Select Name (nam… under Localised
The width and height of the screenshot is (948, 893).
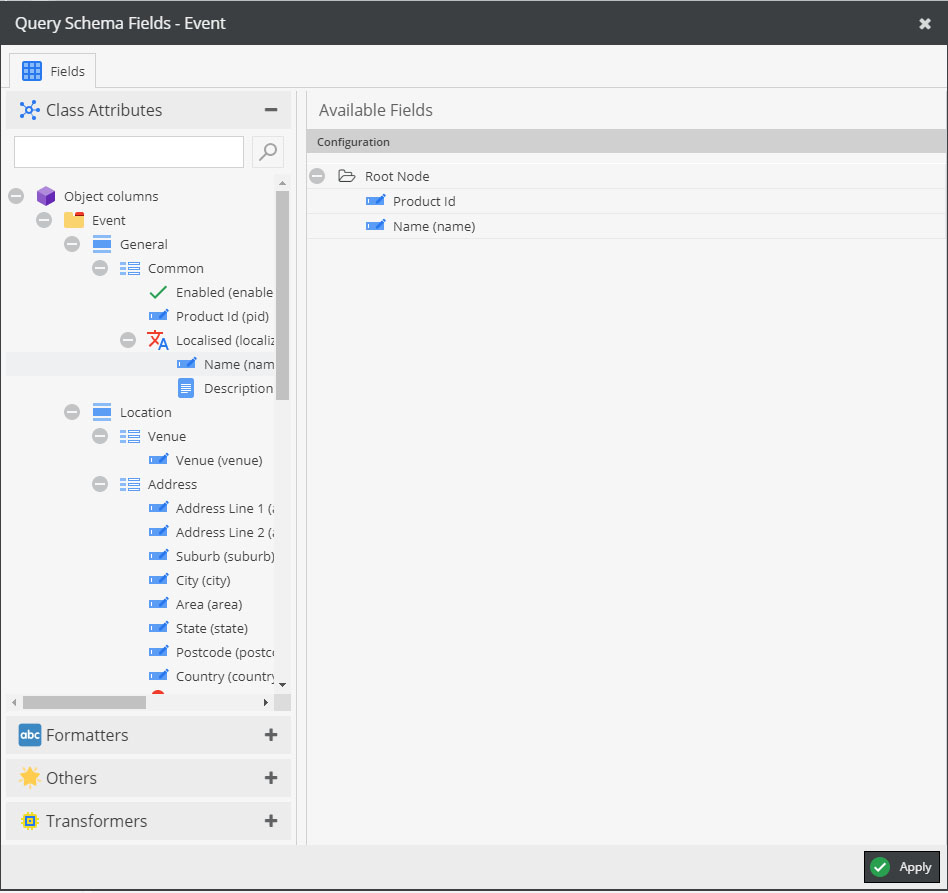[x=239, y=365]
